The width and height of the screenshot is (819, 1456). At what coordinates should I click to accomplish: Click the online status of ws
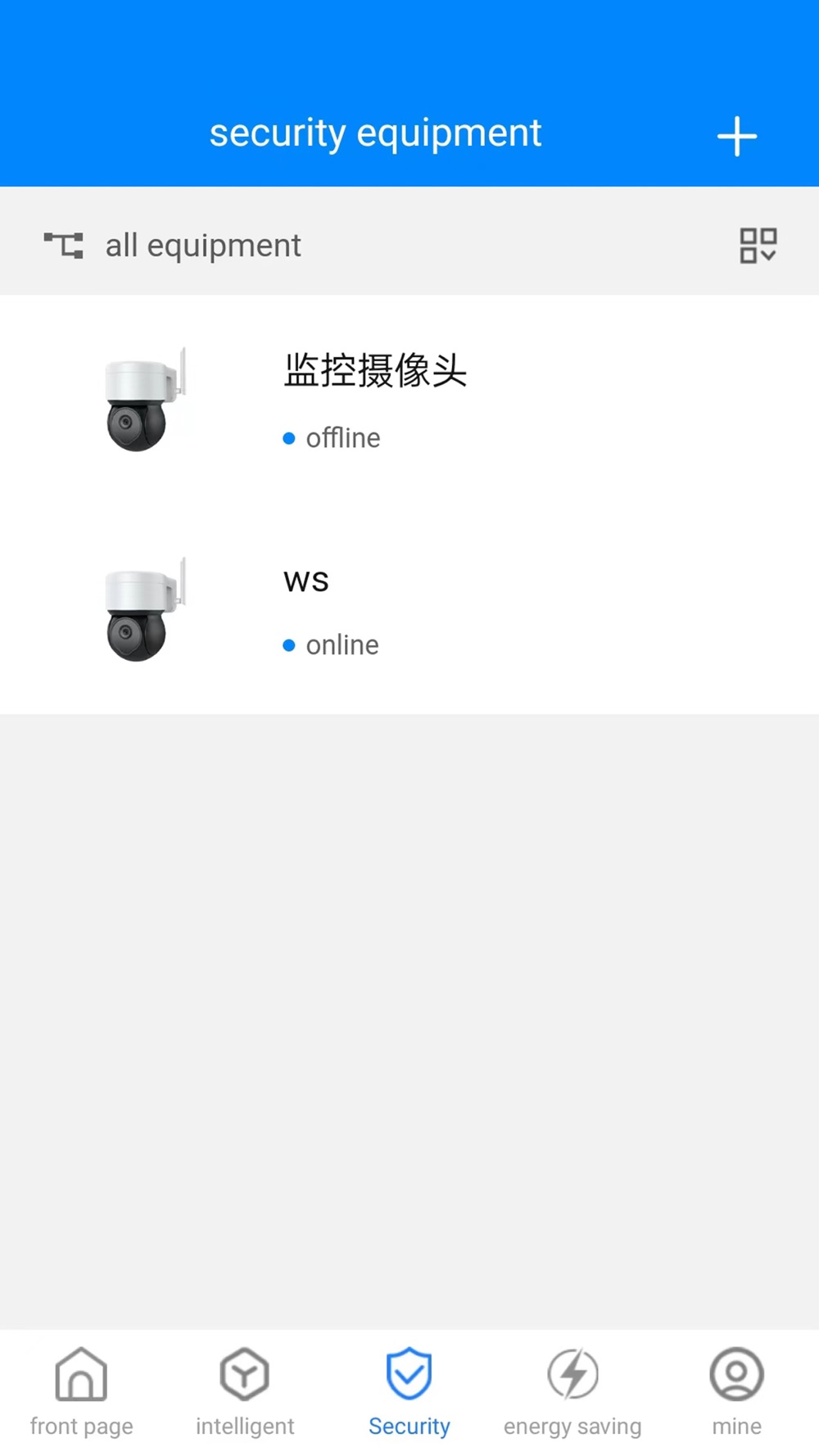[x=331, y=645]
